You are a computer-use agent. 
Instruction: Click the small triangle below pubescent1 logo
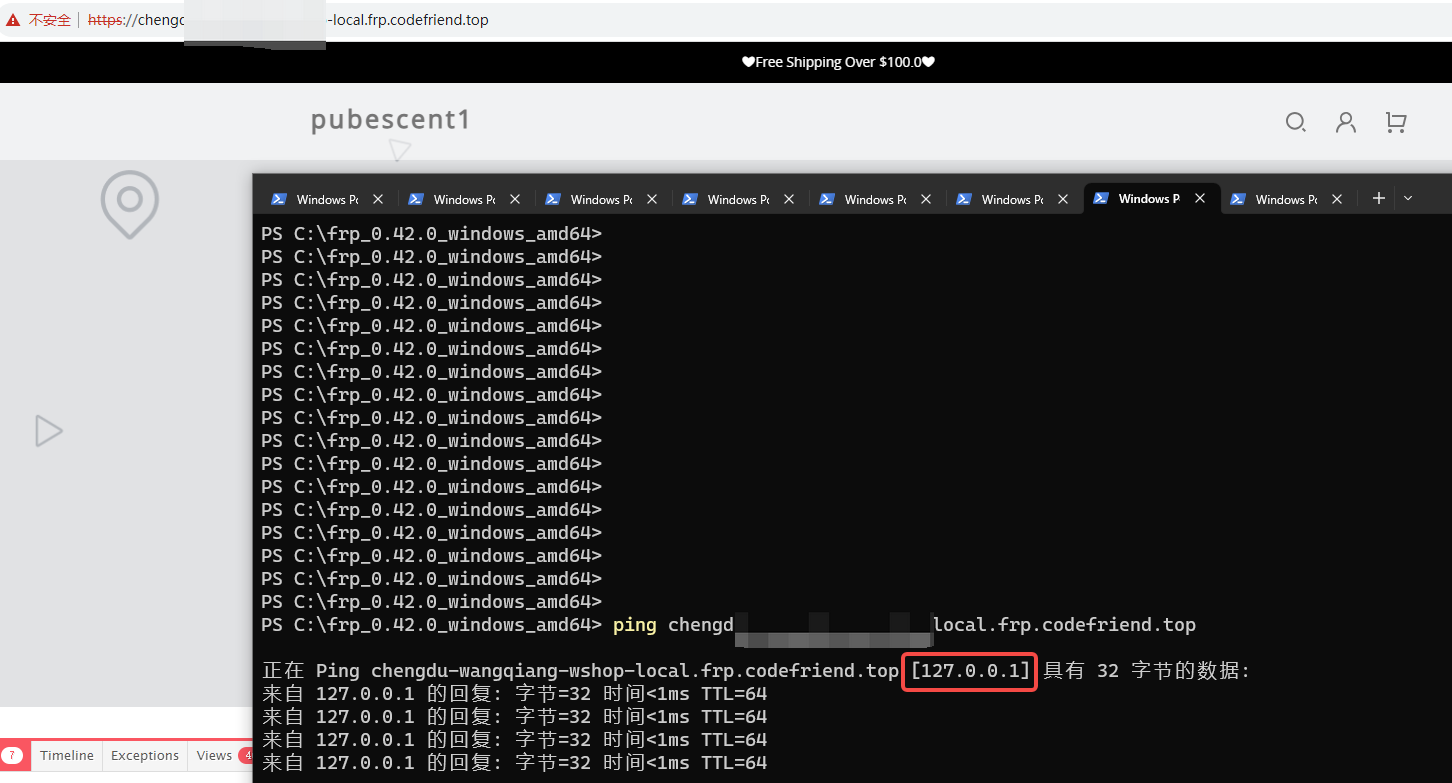click(x=400, y=151)
